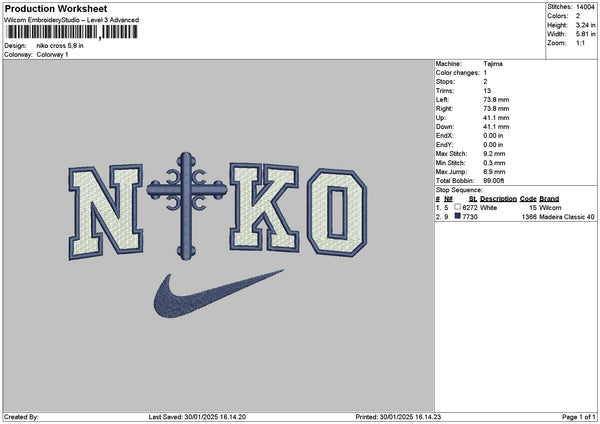Click the 'Code' column header
This screenshot has width=600, height=424.
point(528,199)
